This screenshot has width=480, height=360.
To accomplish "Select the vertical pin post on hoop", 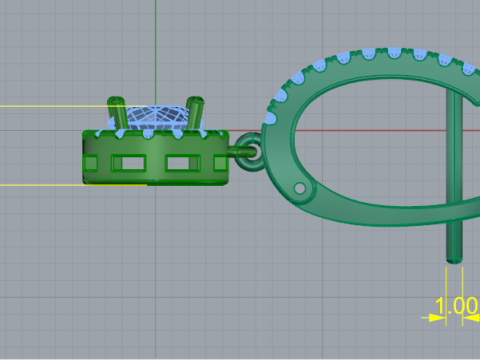I will [454, 177].
